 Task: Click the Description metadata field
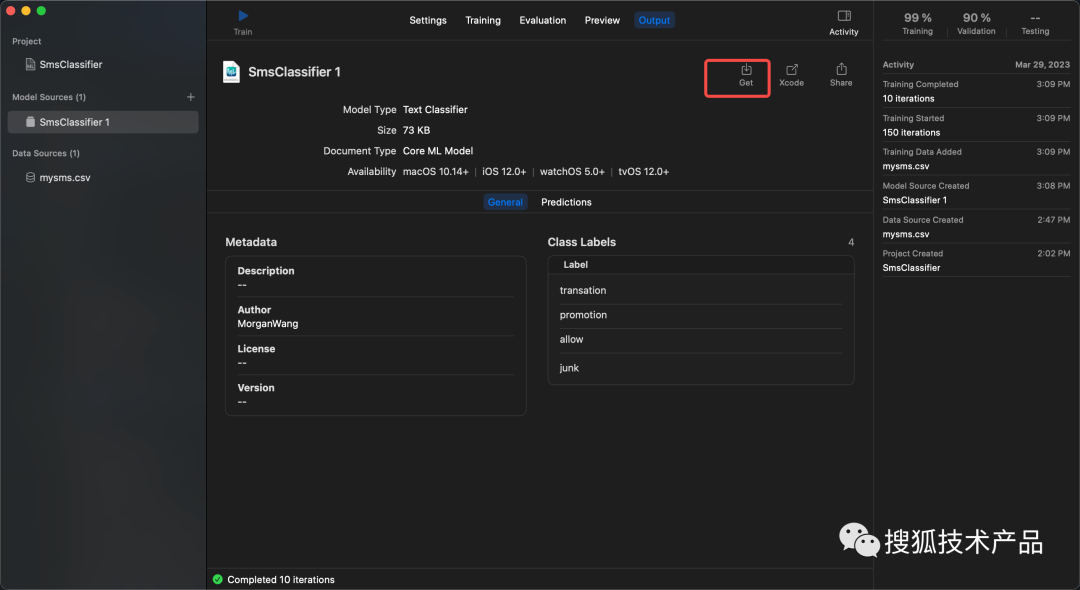click(x=375, y=277)
